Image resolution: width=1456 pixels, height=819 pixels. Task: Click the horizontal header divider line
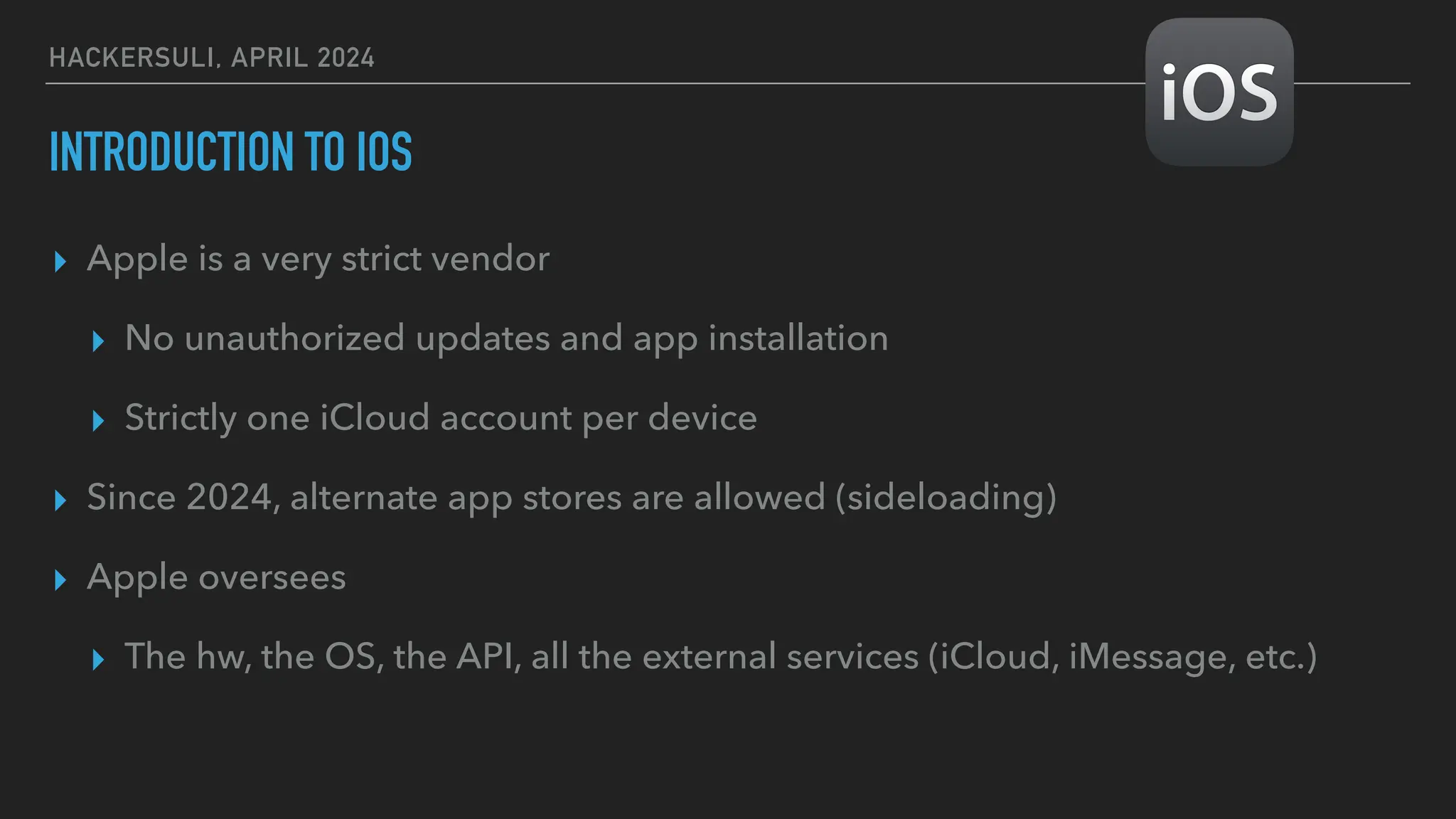pos(594,83)
